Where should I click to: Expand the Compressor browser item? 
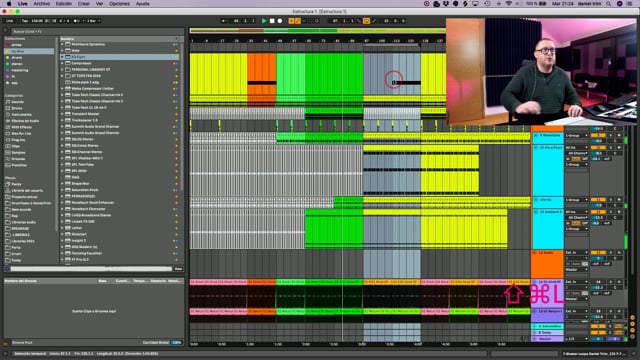click(x=62, y=63)
